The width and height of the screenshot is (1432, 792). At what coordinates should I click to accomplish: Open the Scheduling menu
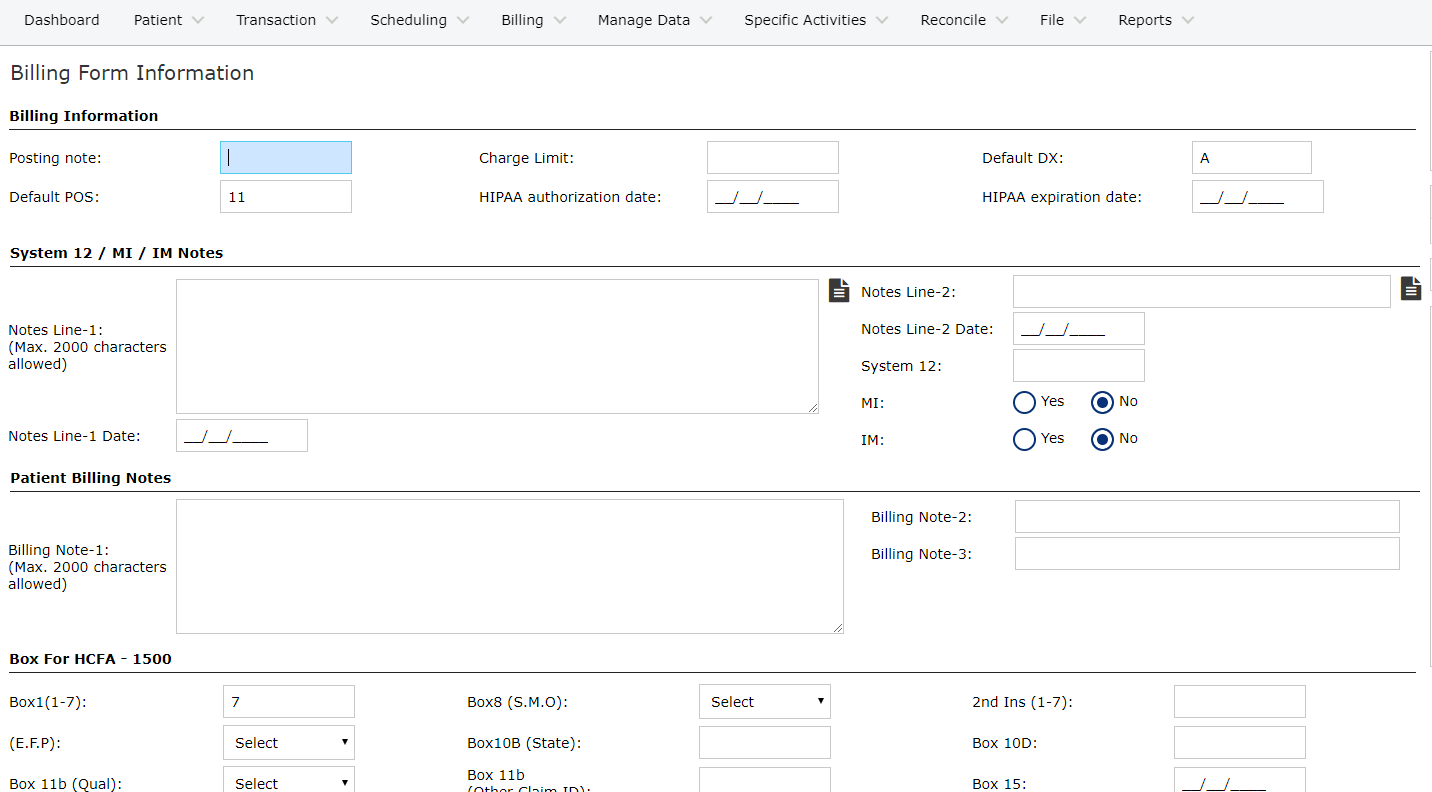(x=418, y=20)
